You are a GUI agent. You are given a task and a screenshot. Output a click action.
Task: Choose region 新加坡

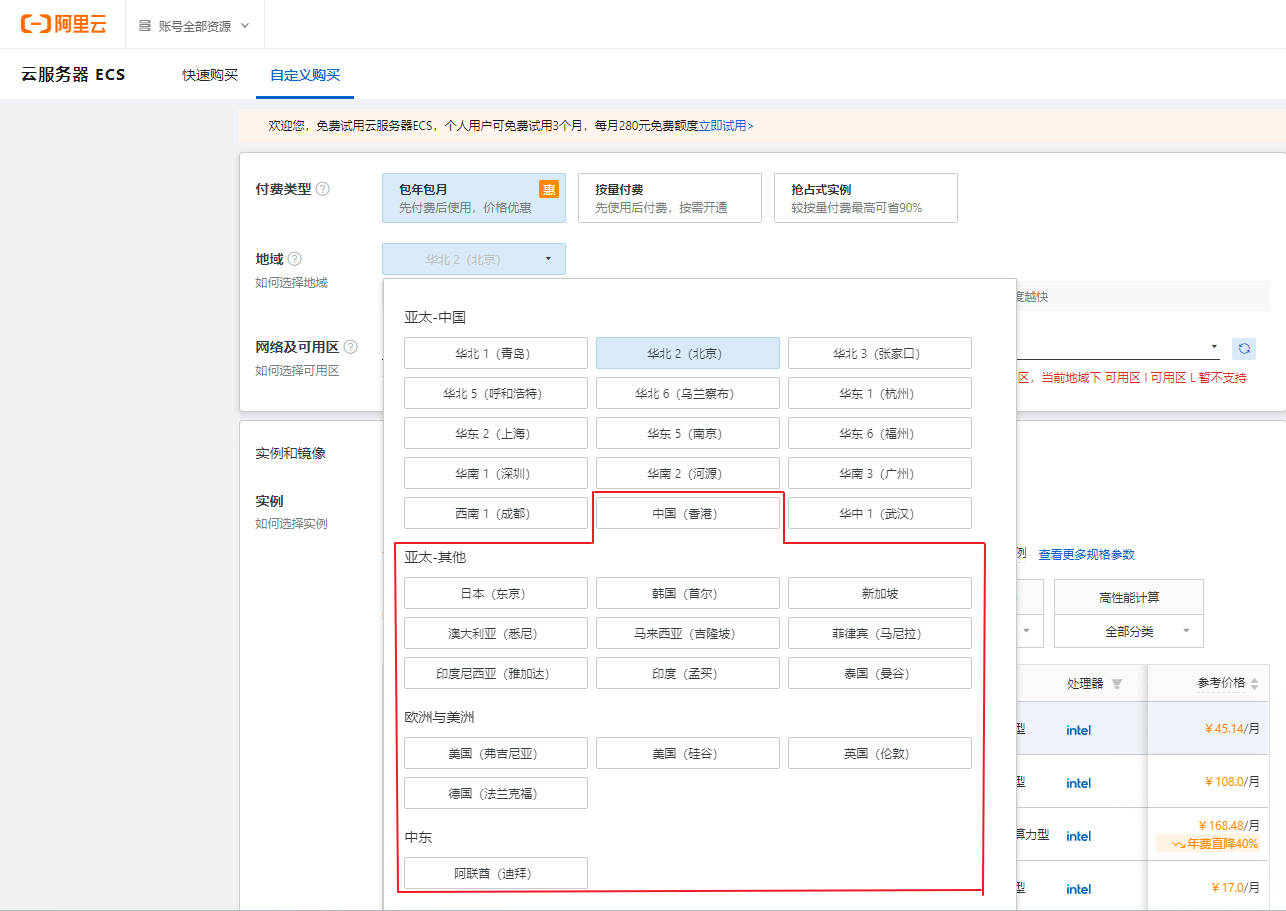tap(880, 593)
